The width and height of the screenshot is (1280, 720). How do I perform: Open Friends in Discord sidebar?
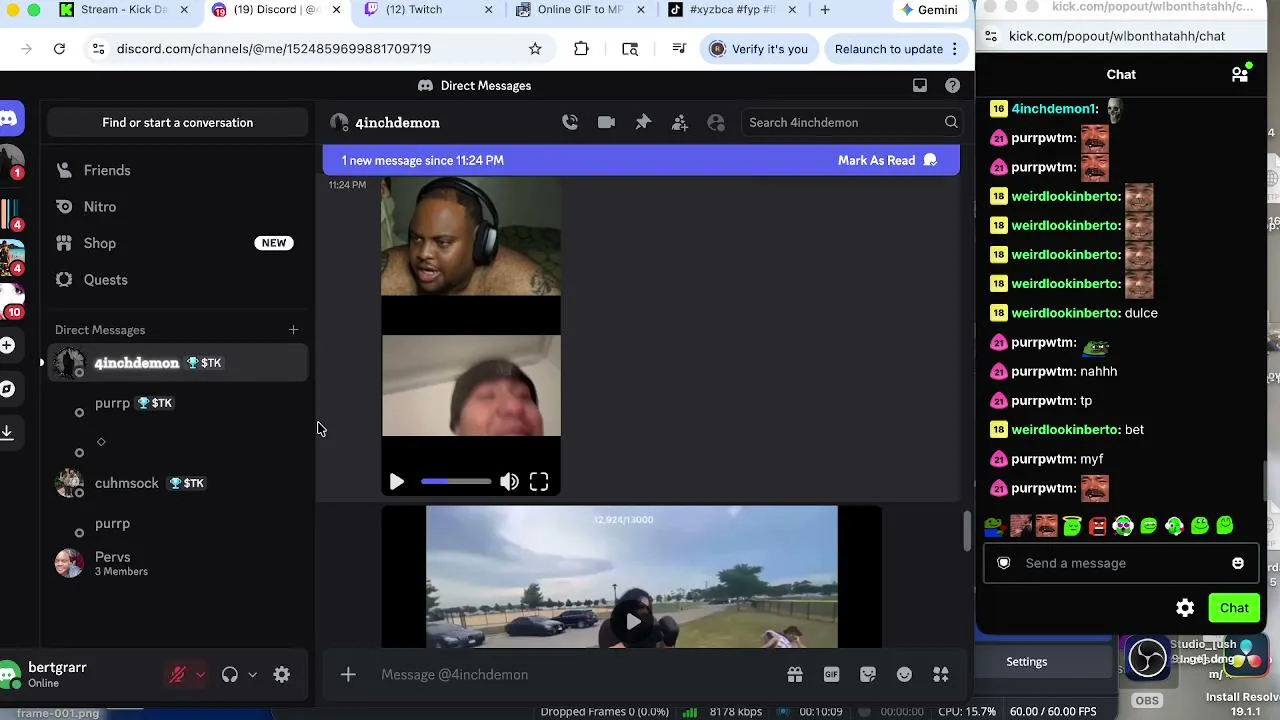[178, 170]
